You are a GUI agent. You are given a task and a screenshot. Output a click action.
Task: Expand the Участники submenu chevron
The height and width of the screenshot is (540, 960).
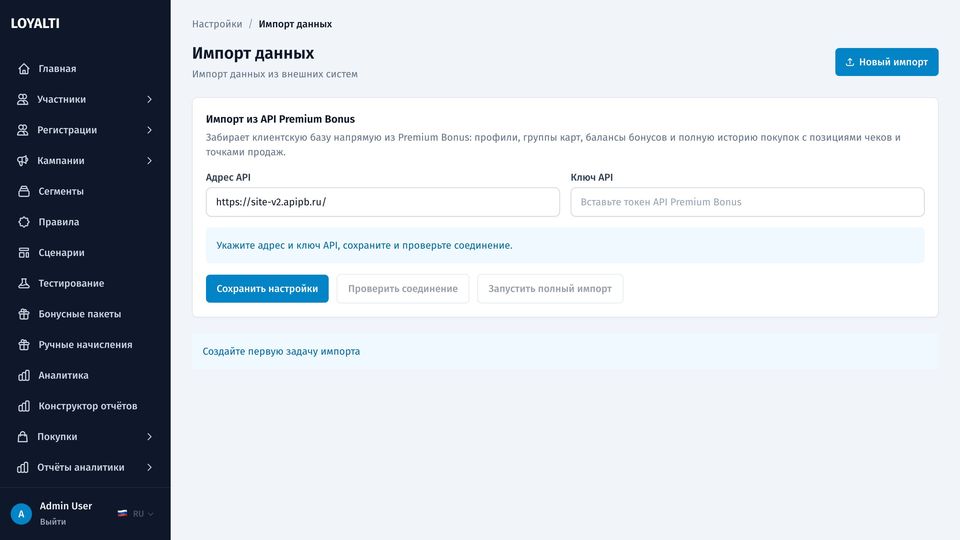click(x=149, y=99)
